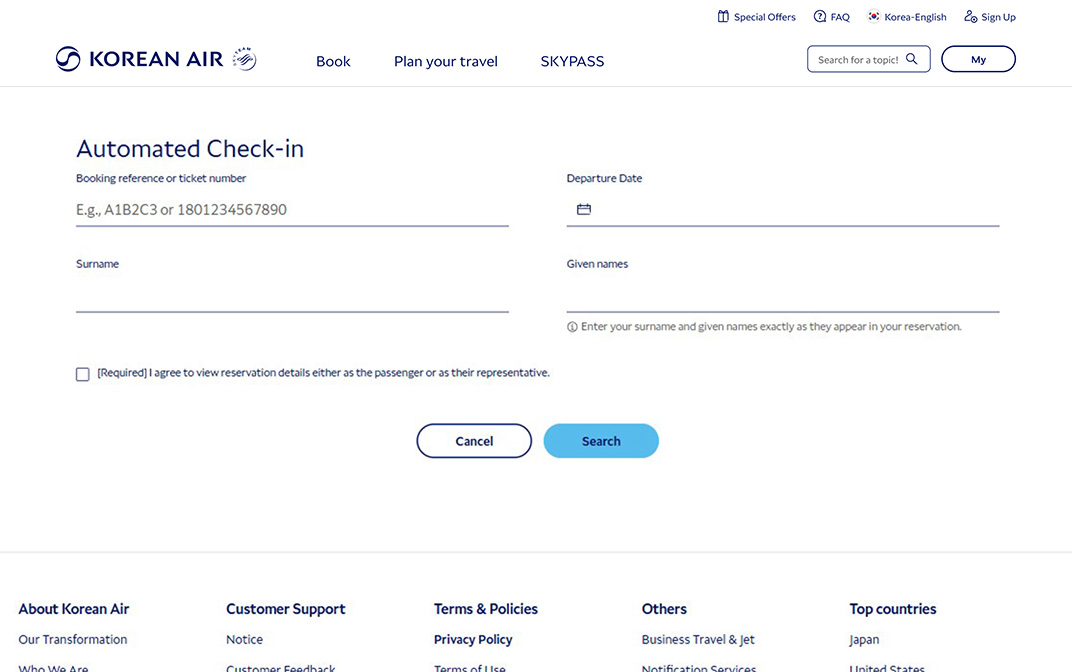The width and height of the screenshot is (1072, 672).
Task: Click the Cancel button
Action: [474, 440]
